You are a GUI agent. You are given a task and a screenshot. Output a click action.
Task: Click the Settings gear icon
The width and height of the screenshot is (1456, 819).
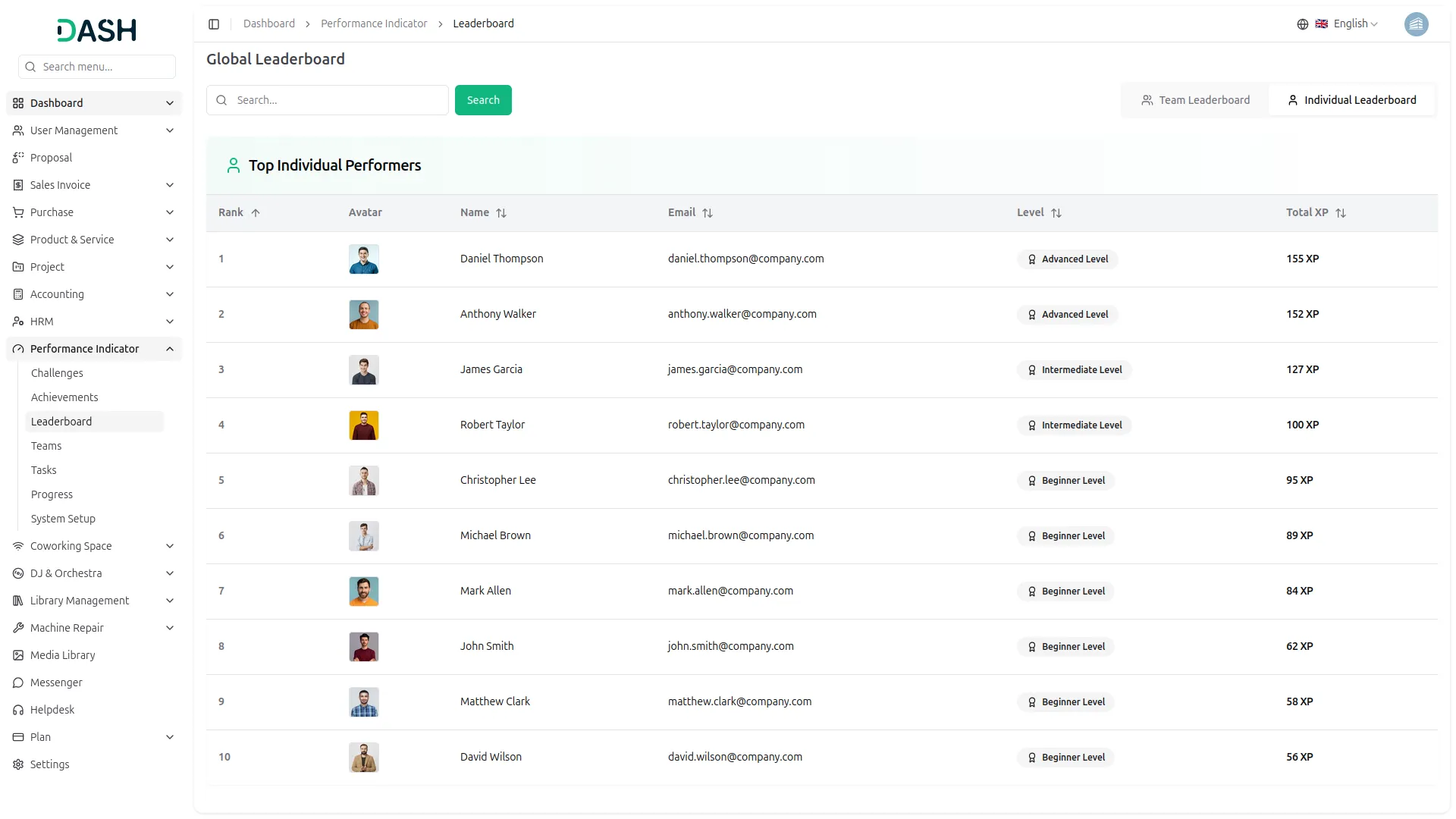coord(18,764)
